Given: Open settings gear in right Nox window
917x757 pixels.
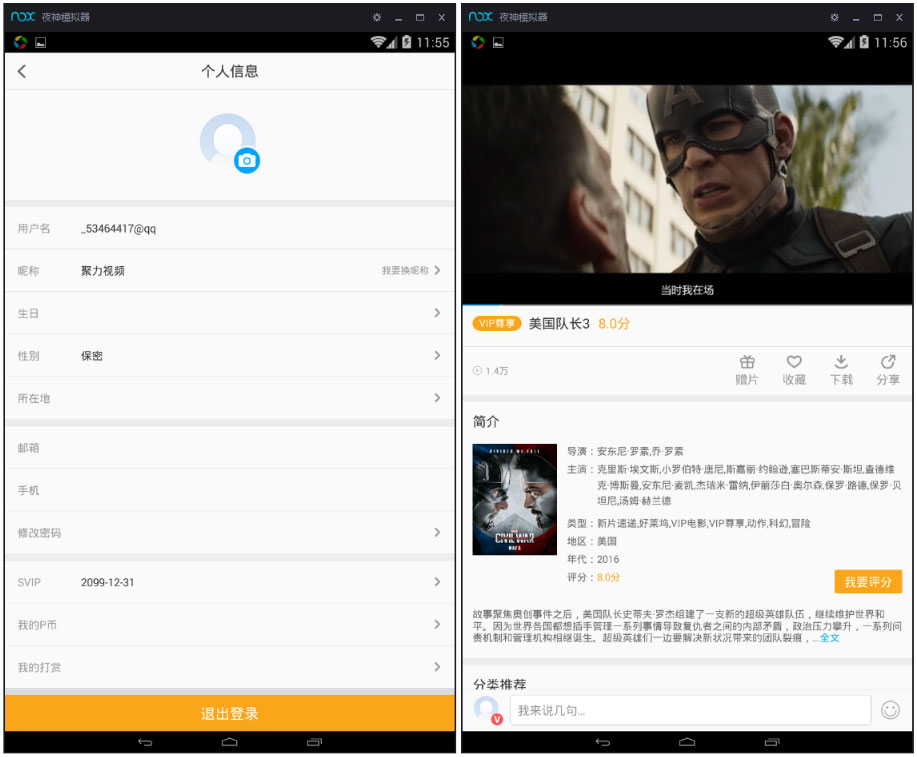Looking at the screenshot, I should 834,17.
